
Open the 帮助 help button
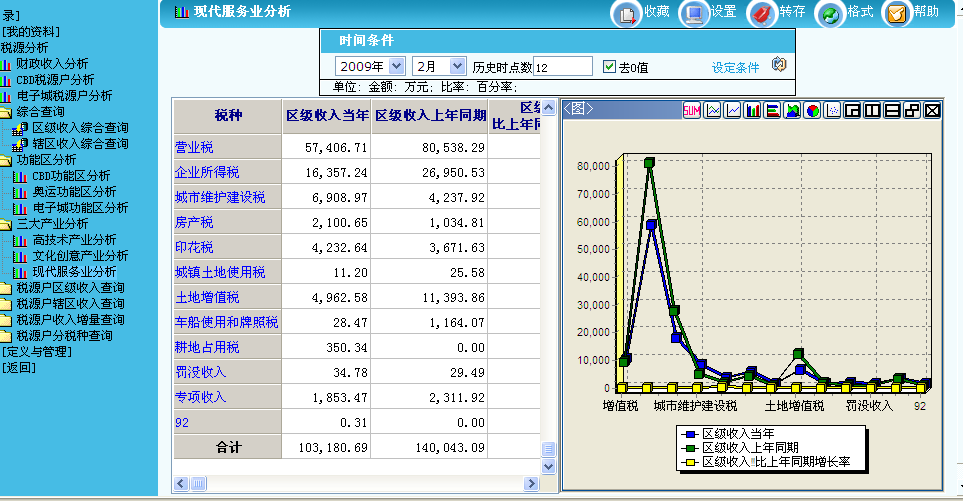tap(897, 13)
